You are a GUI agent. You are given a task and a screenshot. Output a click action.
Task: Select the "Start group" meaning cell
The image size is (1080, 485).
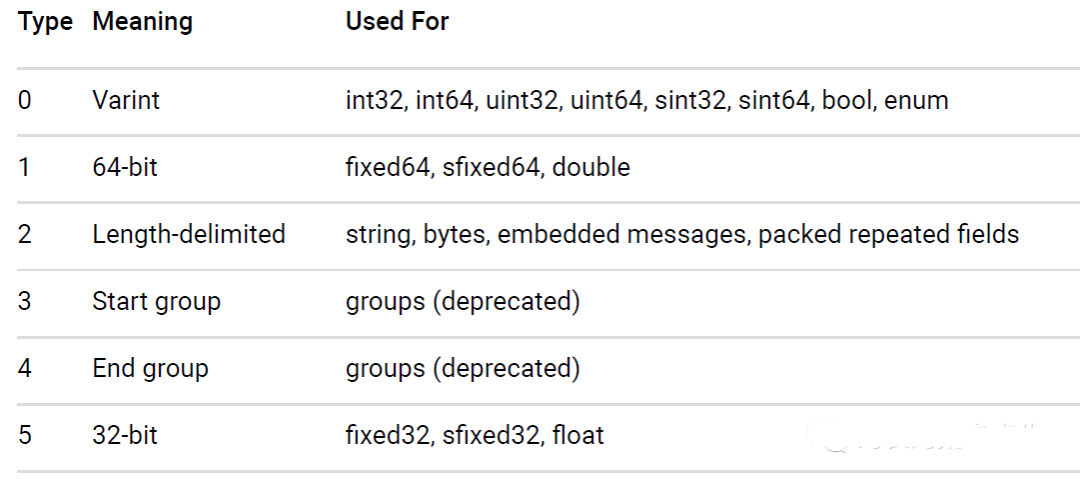156,301
